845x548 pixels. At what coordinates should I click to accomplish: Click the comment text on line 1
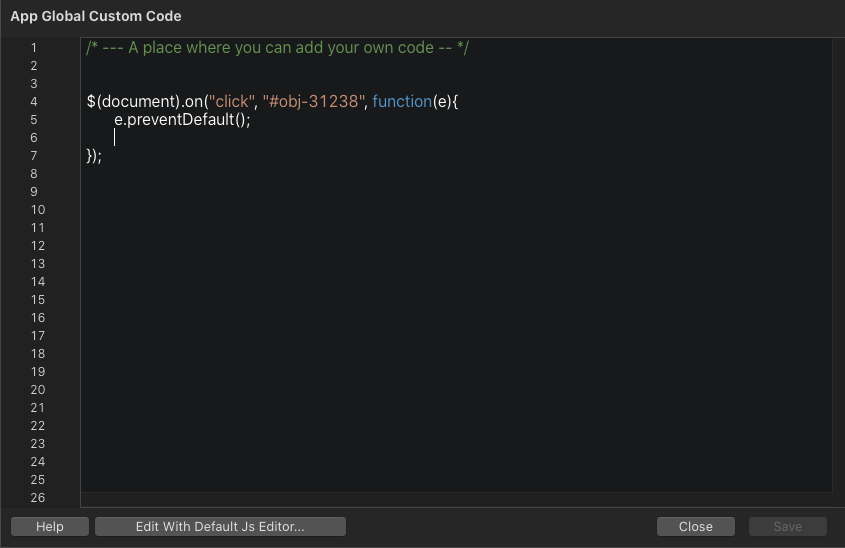pyautogui.click(x=277, y=48)
